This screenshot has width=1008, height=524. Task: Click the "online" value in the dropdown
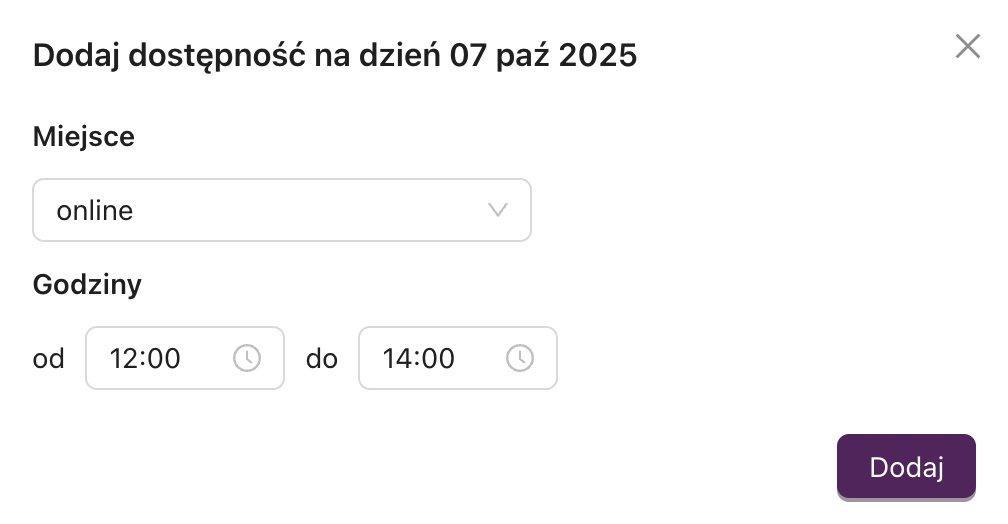coord(95,210)
